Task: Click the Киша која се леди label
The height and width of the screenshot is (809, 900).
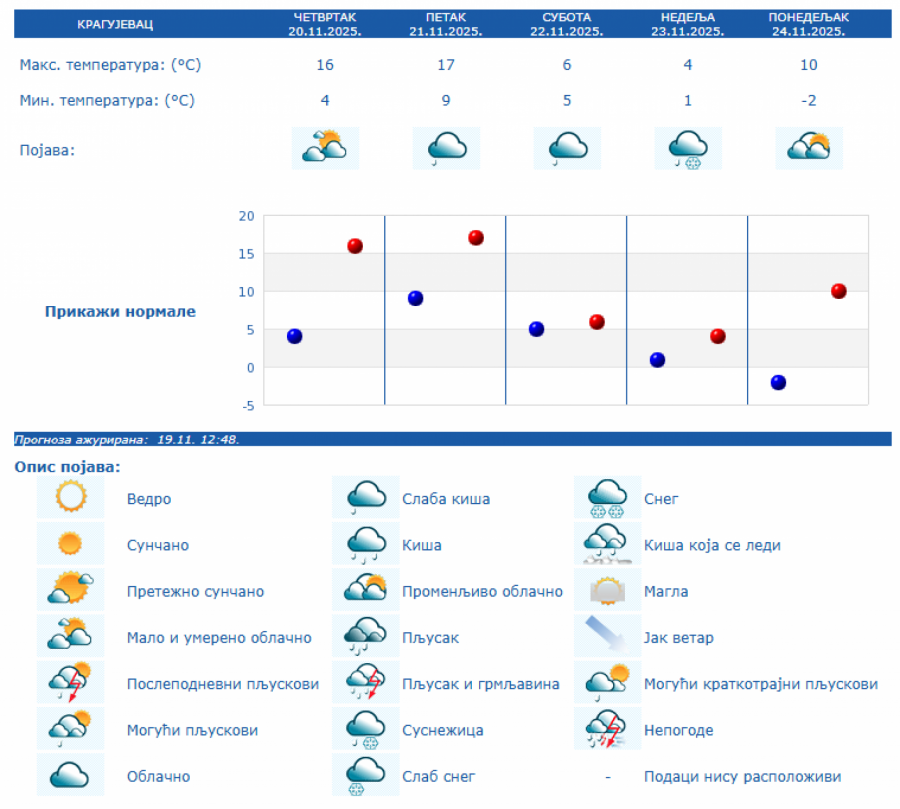Action: pos(712,545)
